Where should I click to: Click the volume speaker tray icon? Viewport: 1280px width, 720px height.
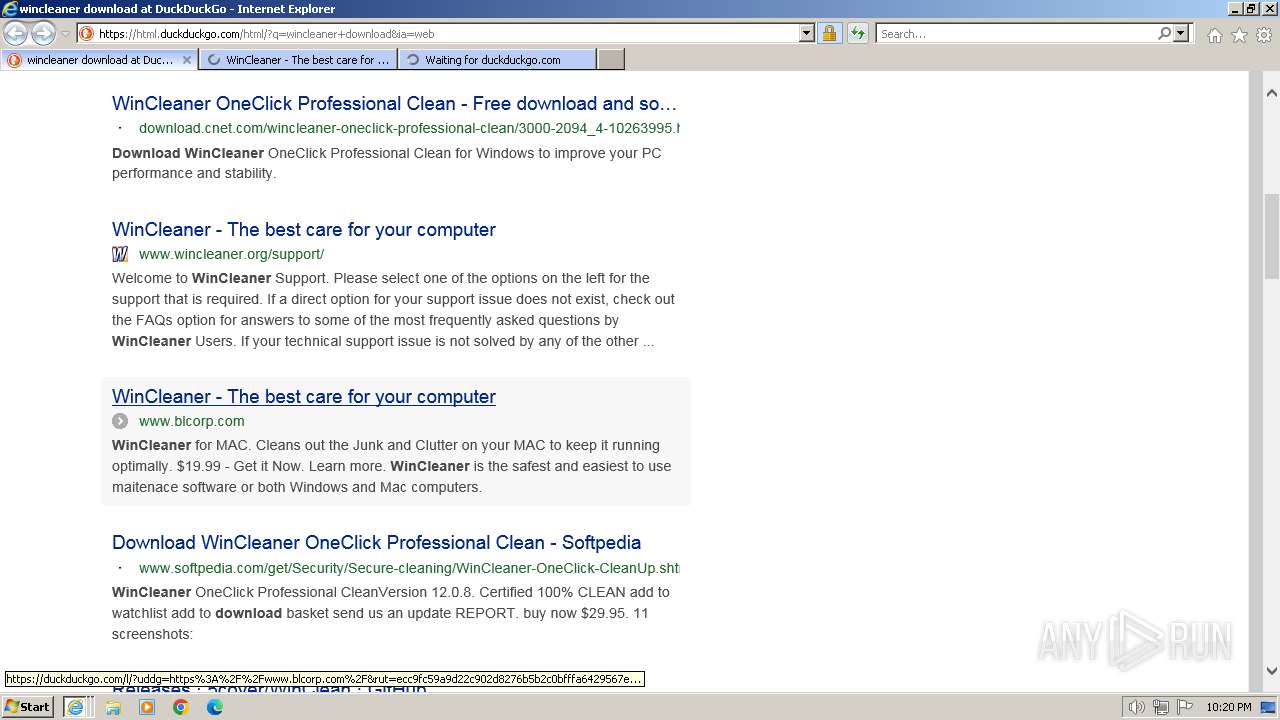[x=1136, y=707]
